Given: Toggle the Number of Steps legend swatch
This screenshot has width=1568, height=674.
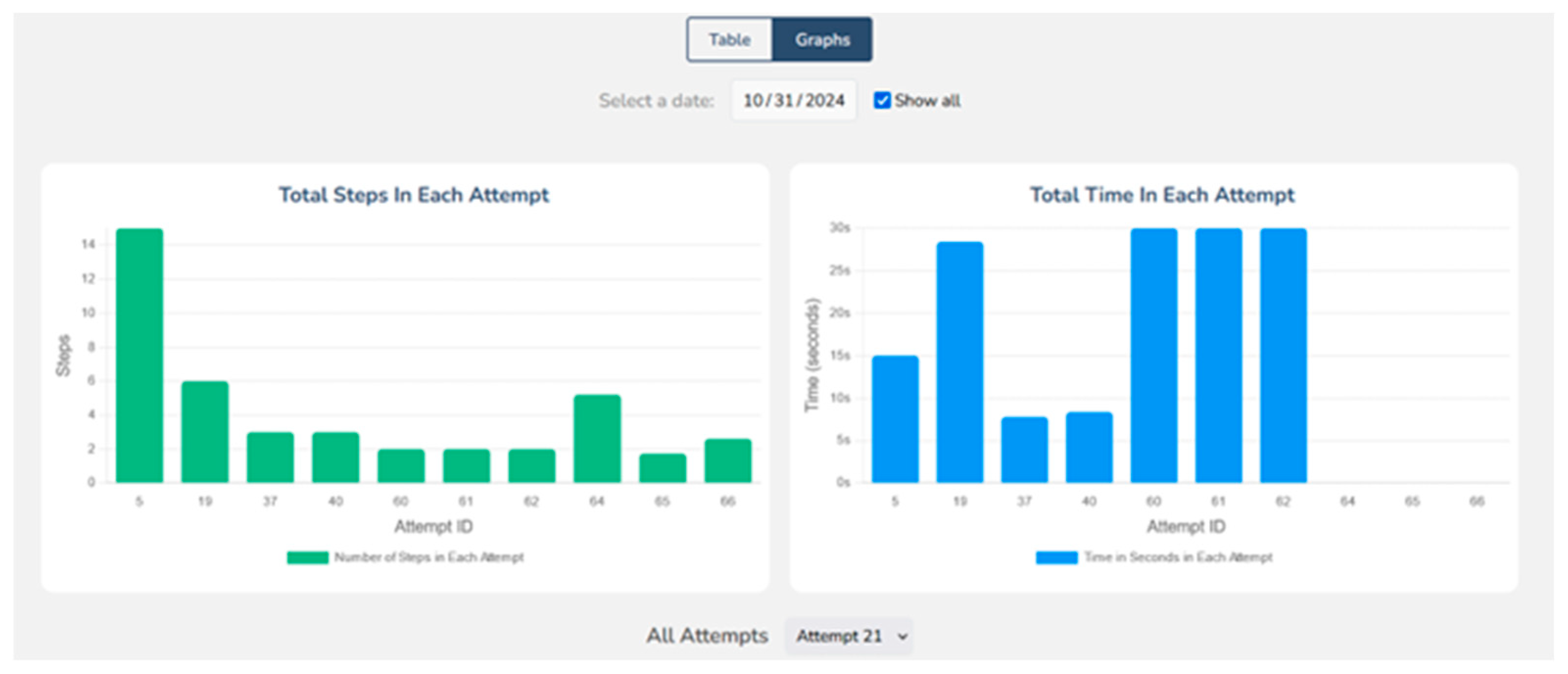Looking at the screenshot, I should tap(307, 557).
